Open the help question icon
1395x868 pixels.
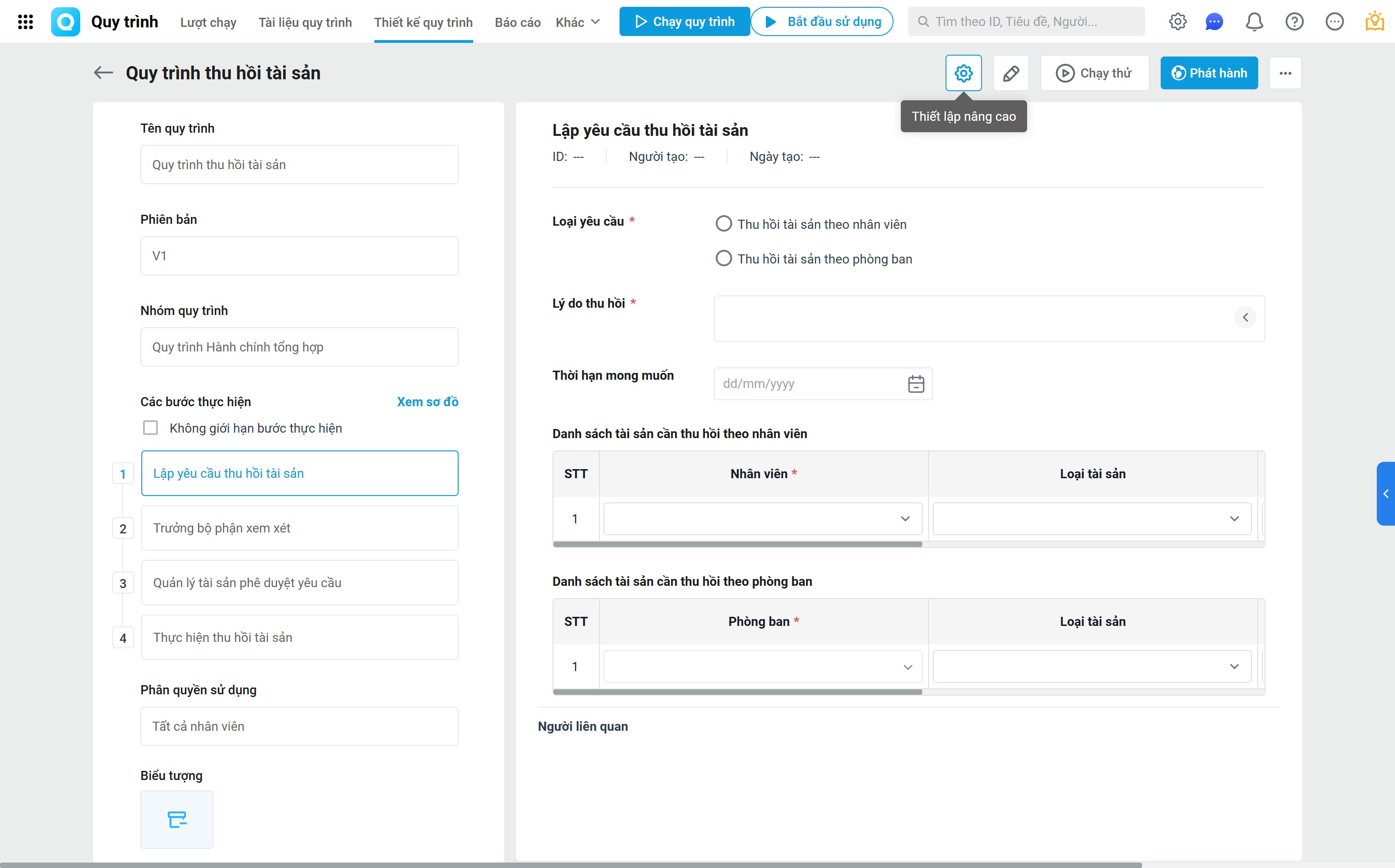pyautogui.click(x=1295, y=22)
